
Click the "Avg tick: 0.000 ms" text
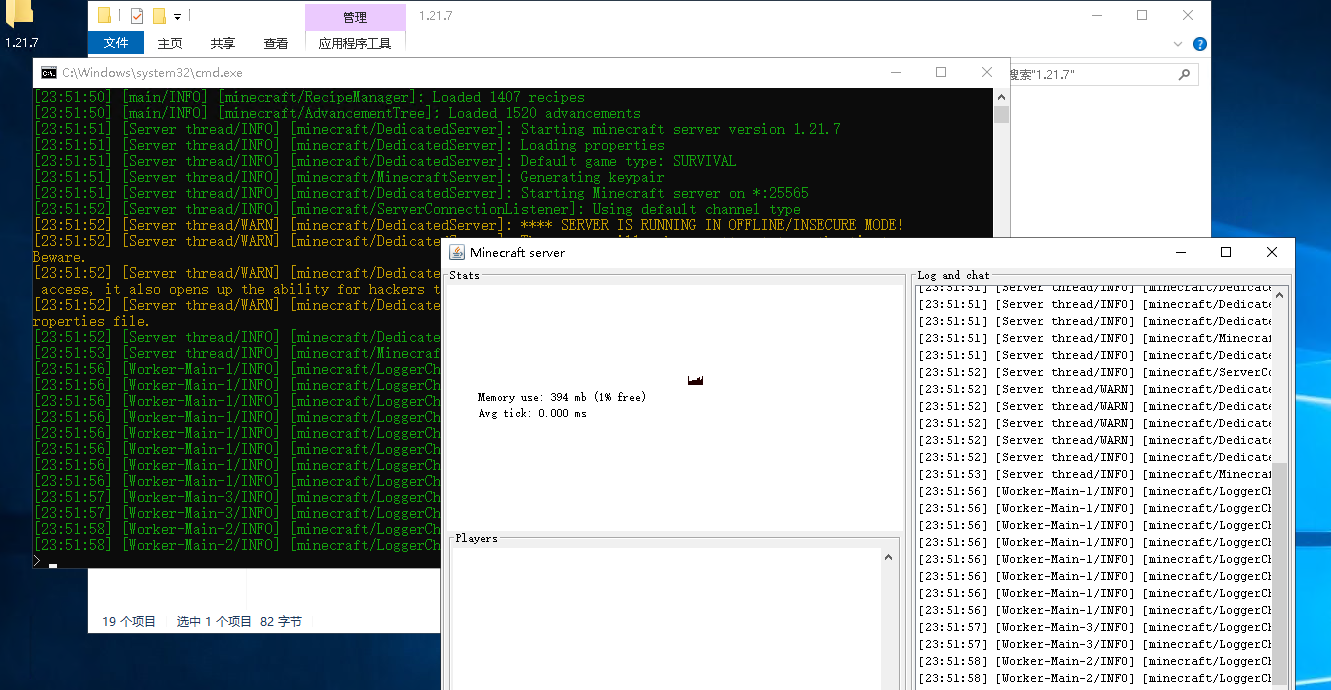click(532, 413)
